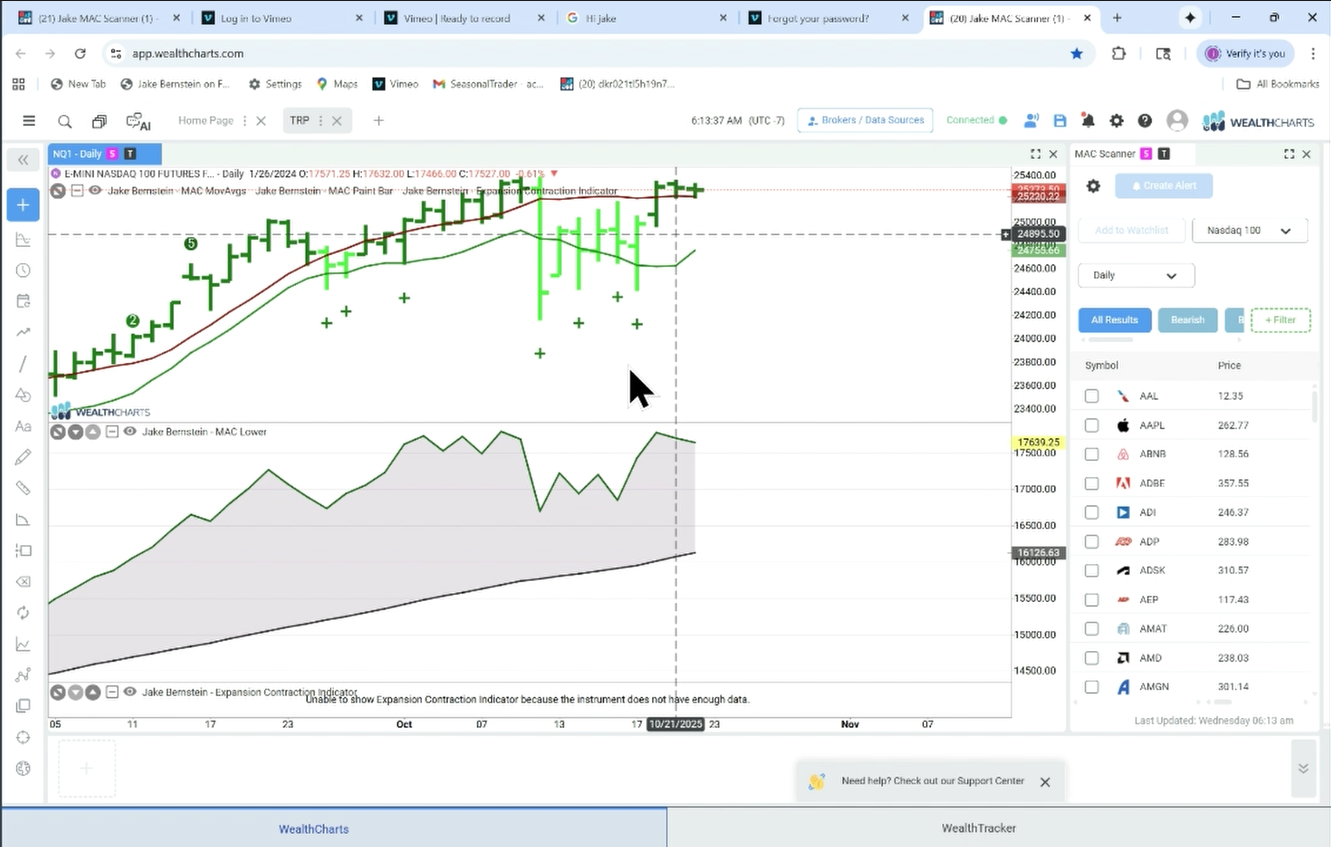Click the eraser delete drawings icon
Image resolution: width=1331 pixels, height=847 pixels.
[23, 582]
